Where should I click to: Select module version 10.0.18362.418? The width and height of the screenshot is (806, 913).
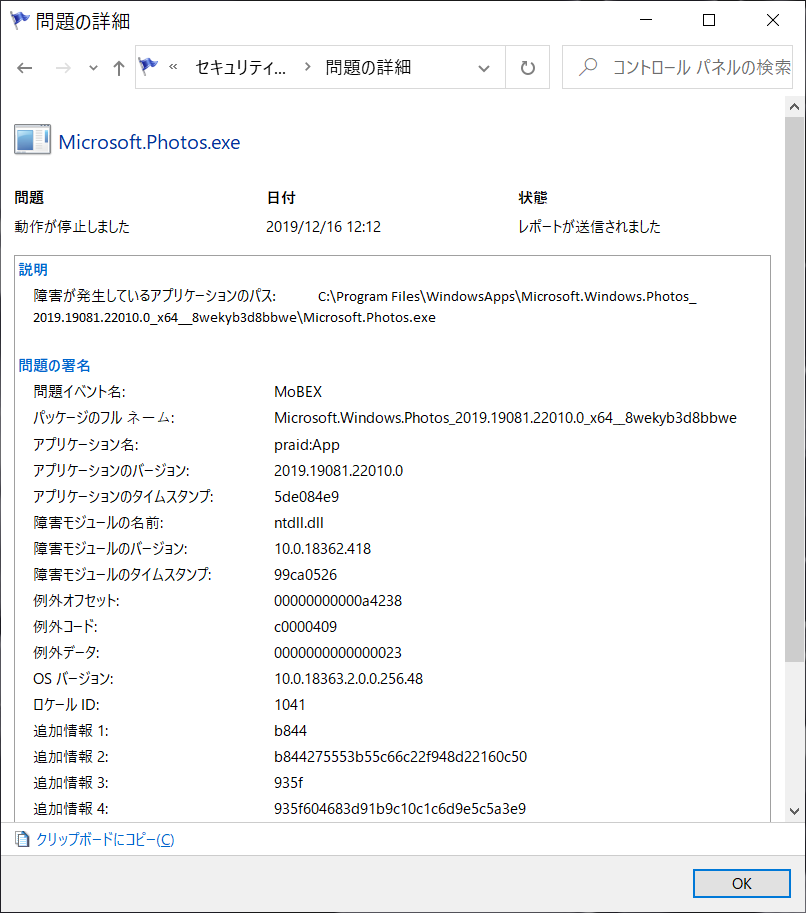coord(323,548)
